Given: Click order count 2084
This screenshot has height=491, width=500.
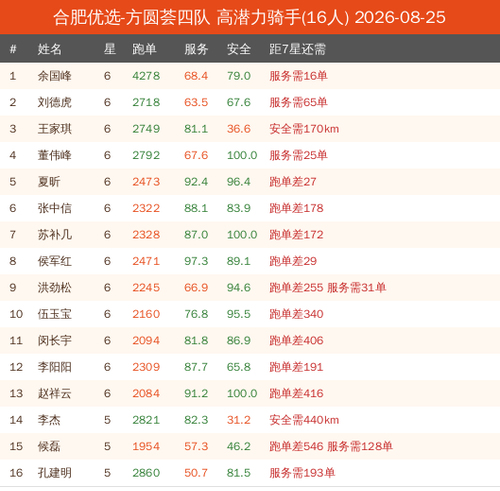Looking at the screenshot, I should coord(146,393).
